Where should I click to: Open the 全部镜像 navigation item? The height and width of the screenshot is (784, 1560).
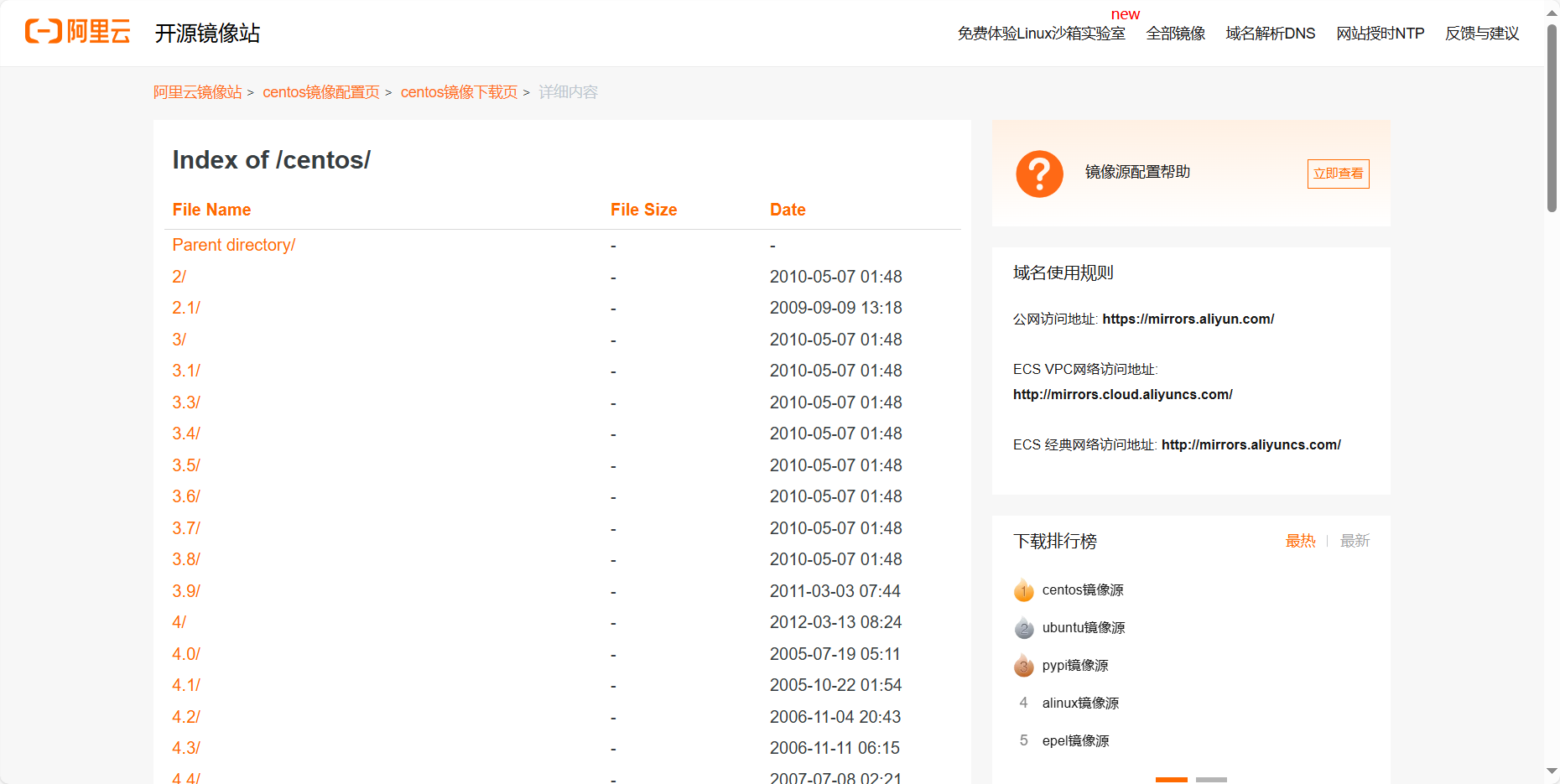coord(1175,34)
